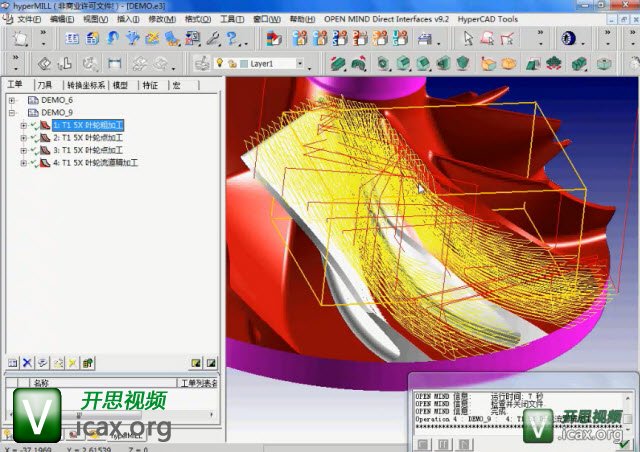The width and height of the screenshot is (640, 452).
Task: Click the first icon in bottom panel toolbar
Action: click(x=12, y=362)
